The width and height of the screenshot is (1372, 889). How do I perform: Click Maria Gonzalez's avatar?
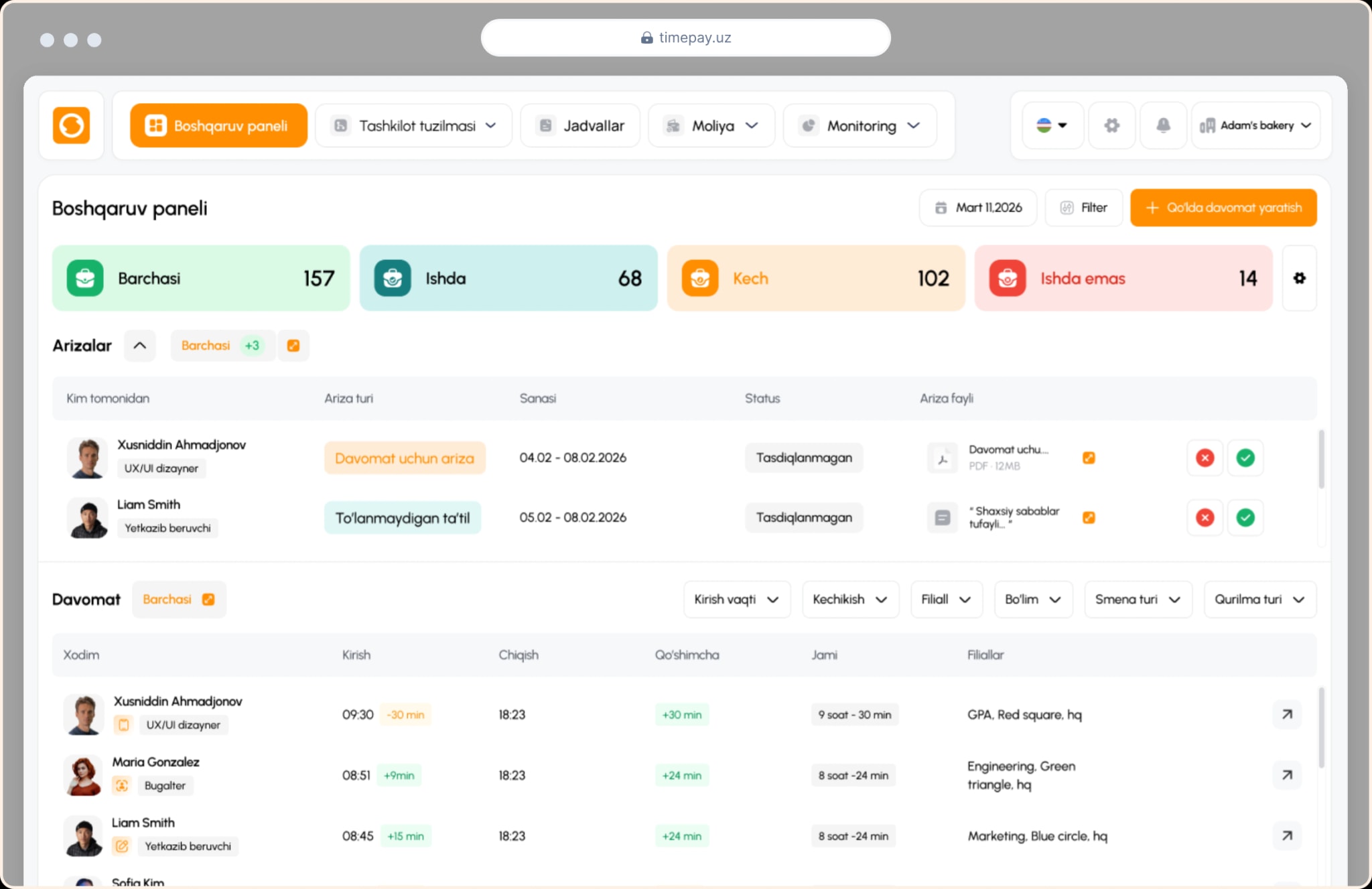click(x=83, y=775)
